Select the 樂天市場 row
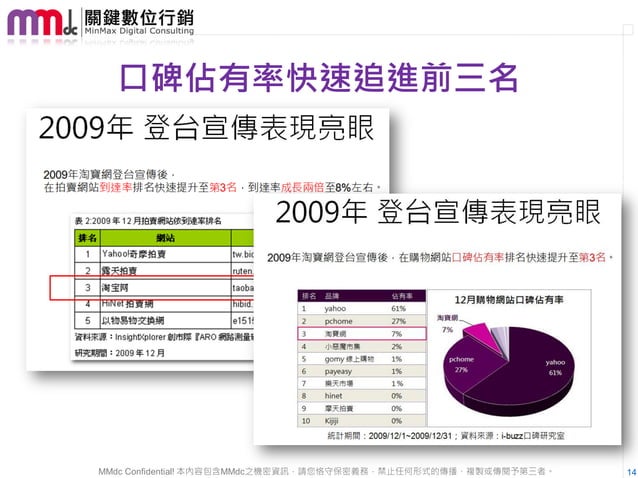 362,383
